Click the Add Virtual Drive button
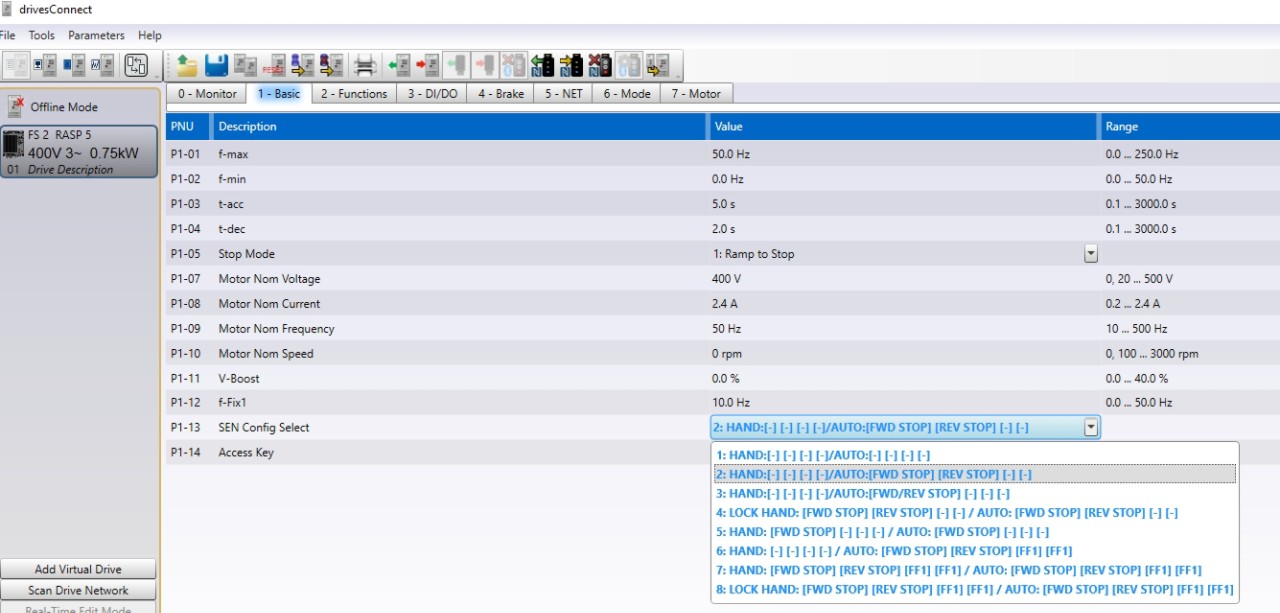This screenshot has height=613, width=1280. pos(78,569)
